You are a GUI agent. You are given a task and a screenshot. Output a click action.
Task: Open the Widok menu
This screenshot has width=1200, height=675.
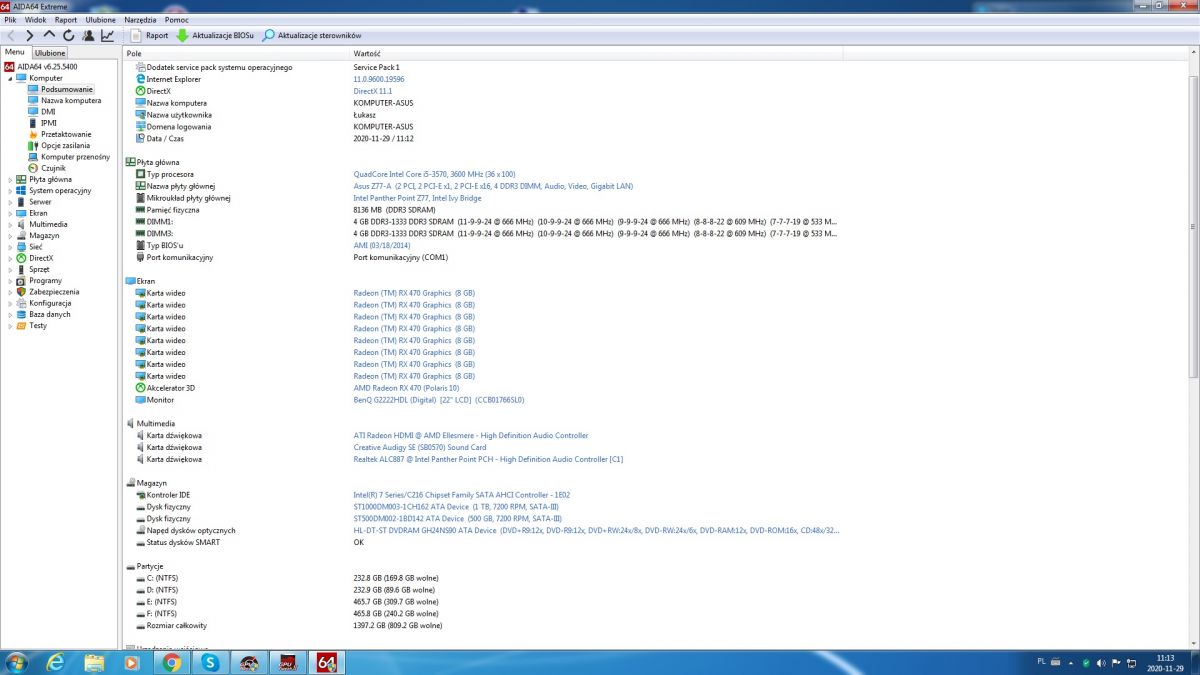35,19
